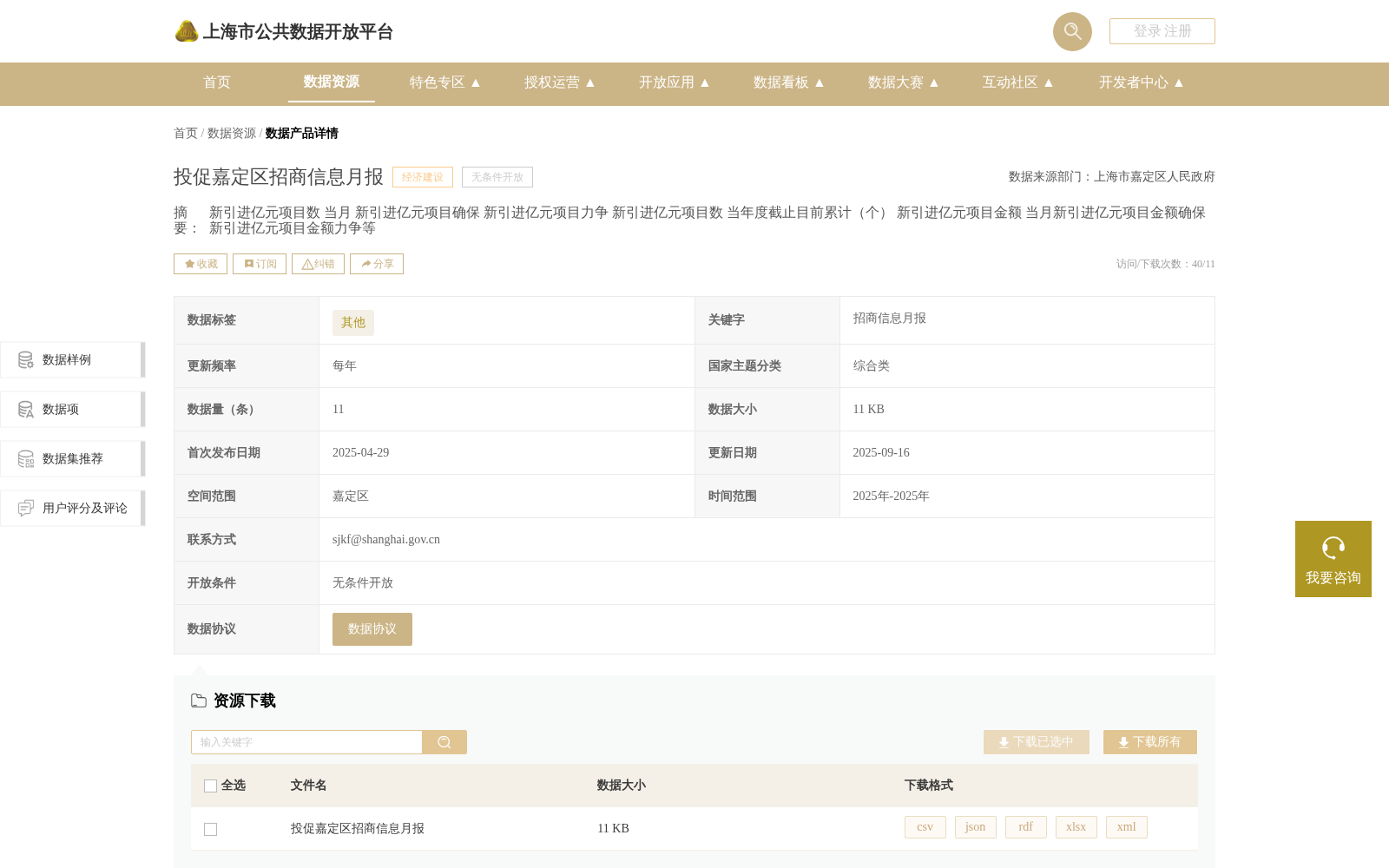Click the email sjkf@shanghai.gov.cn
Image resolution: width=1389 pixels, height=868 pixels.
point(386,540)
